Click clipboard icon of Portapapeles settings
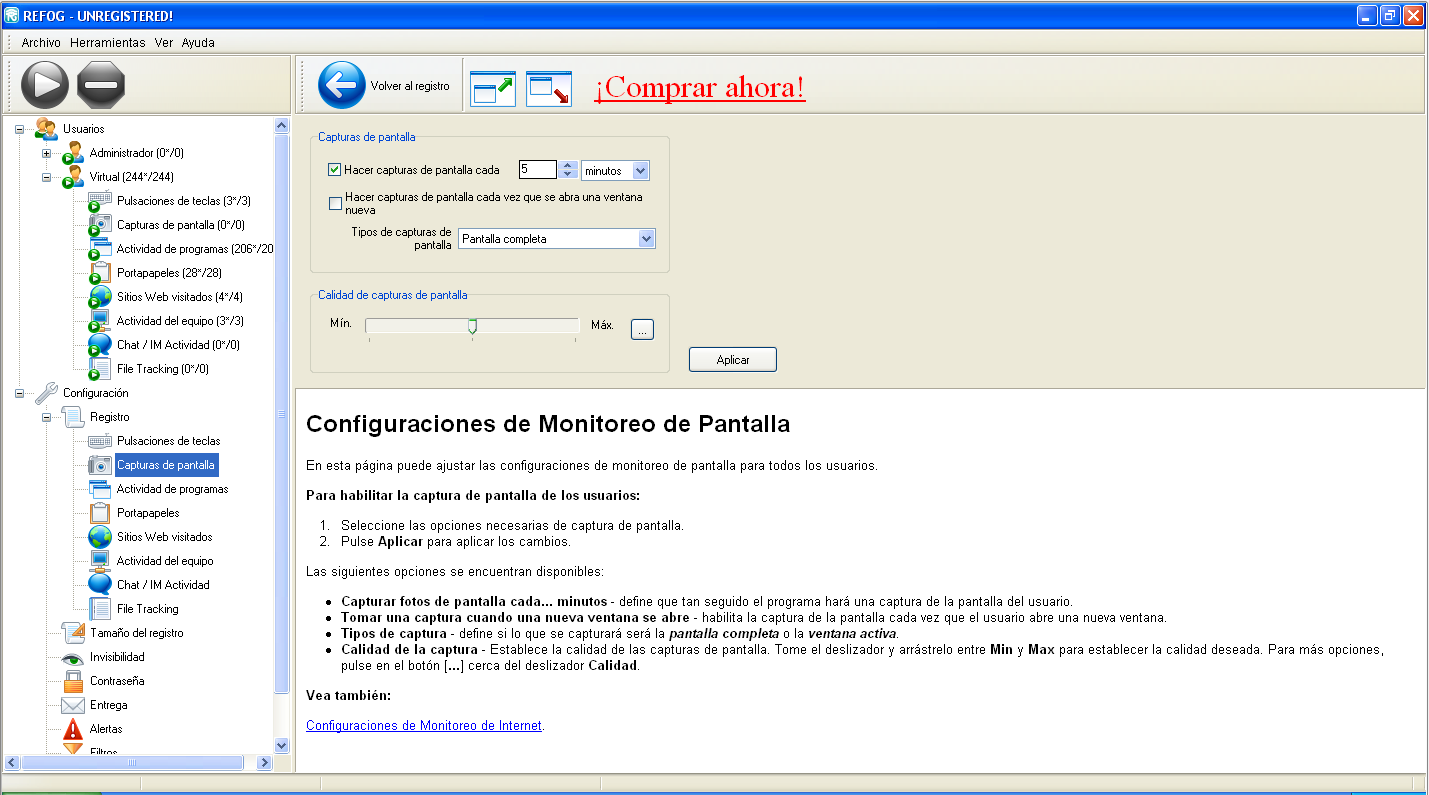The height and width of the screenshot is (795, 1429). [100, 513]
